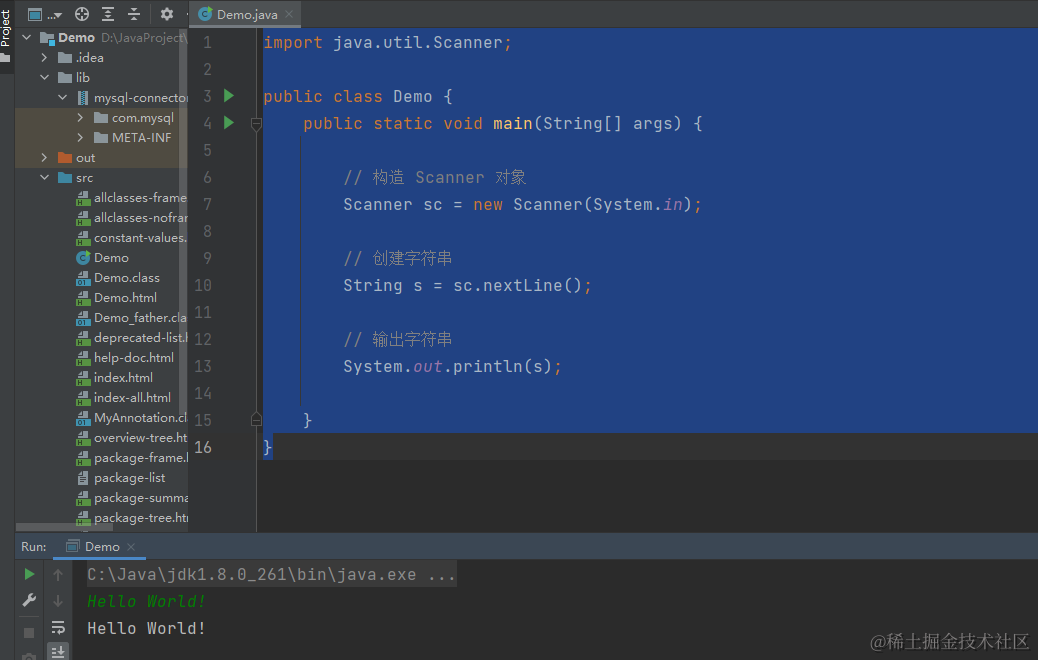Select the orange out folder icon
Viewport: 1038px width, 660px height.
coord(65,158)
